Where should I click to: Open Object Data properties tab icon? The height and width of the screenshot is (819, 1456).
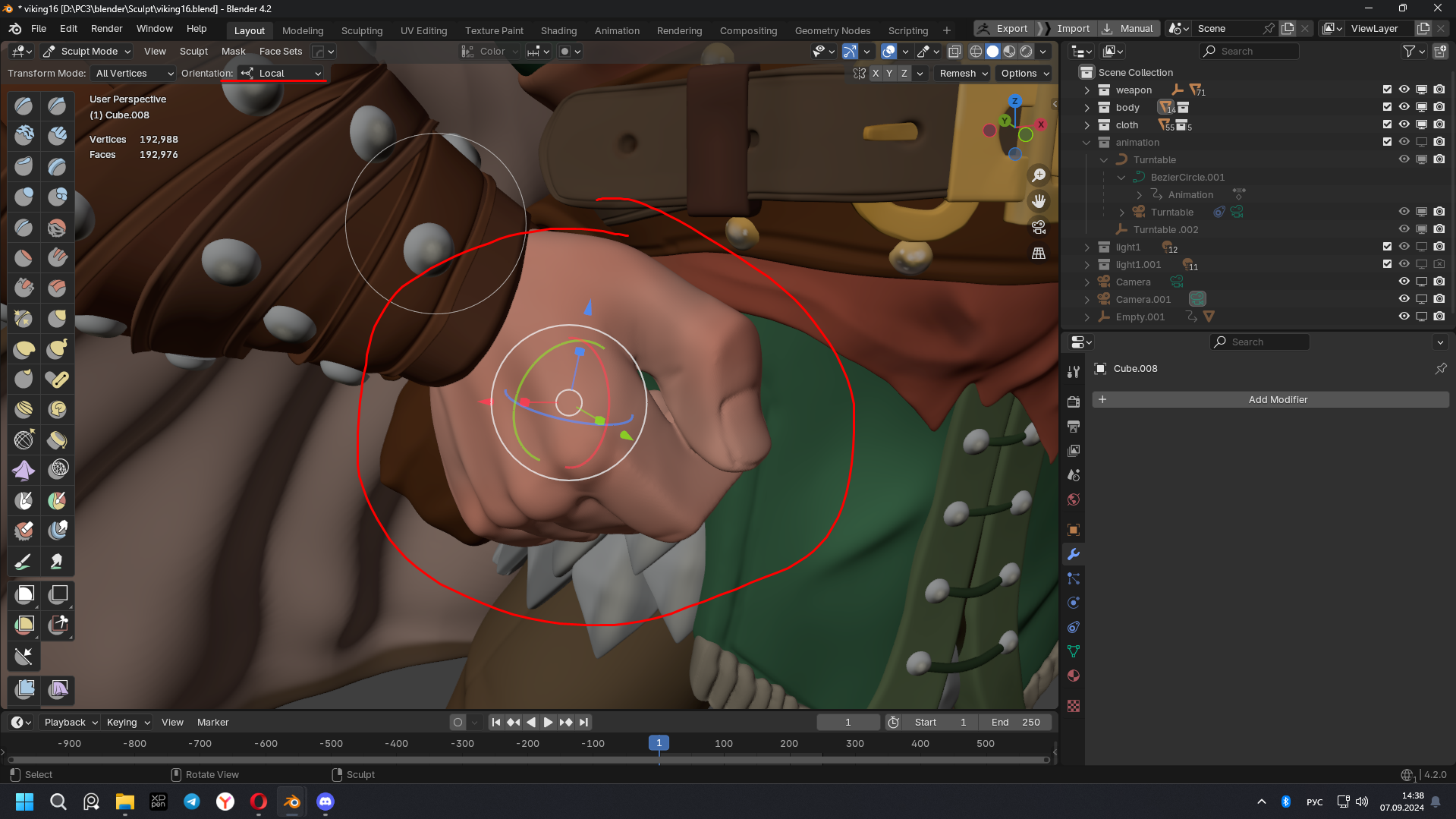tap(1073, 651)
